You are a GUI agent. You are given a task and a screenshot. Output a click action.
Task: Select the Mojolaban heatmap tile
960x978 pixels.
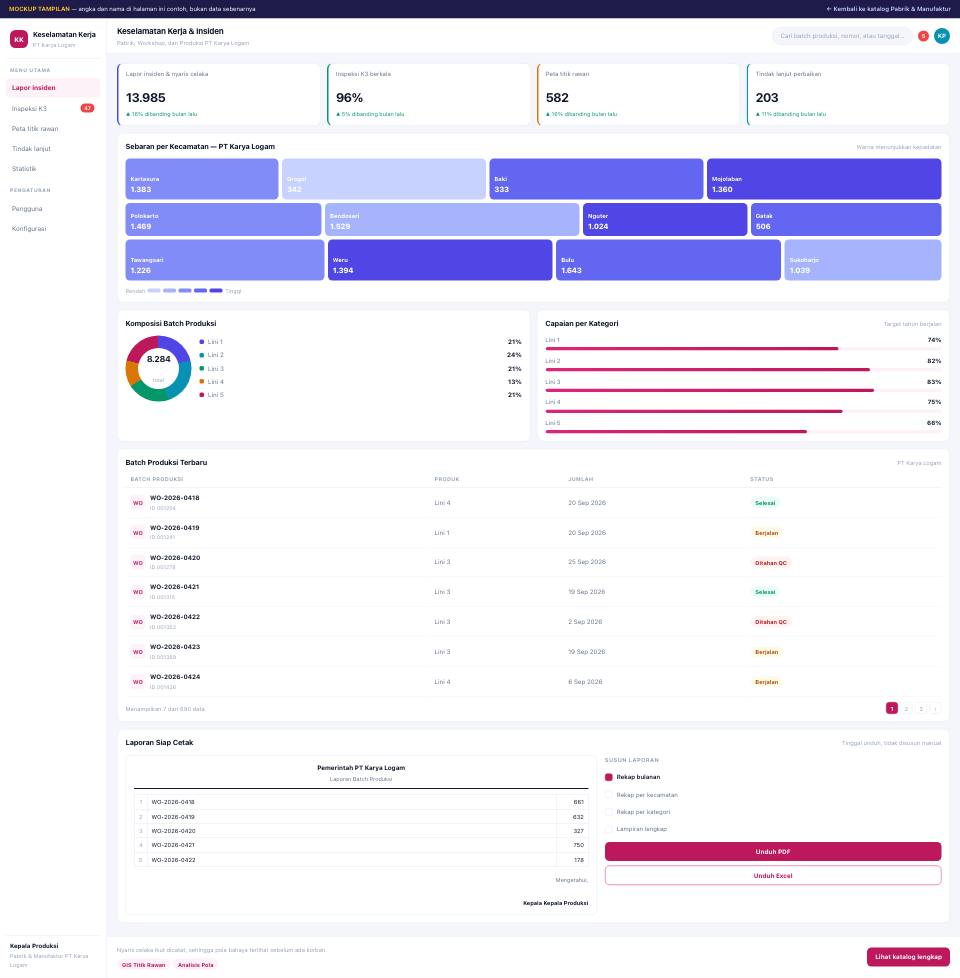pos(823,179)
